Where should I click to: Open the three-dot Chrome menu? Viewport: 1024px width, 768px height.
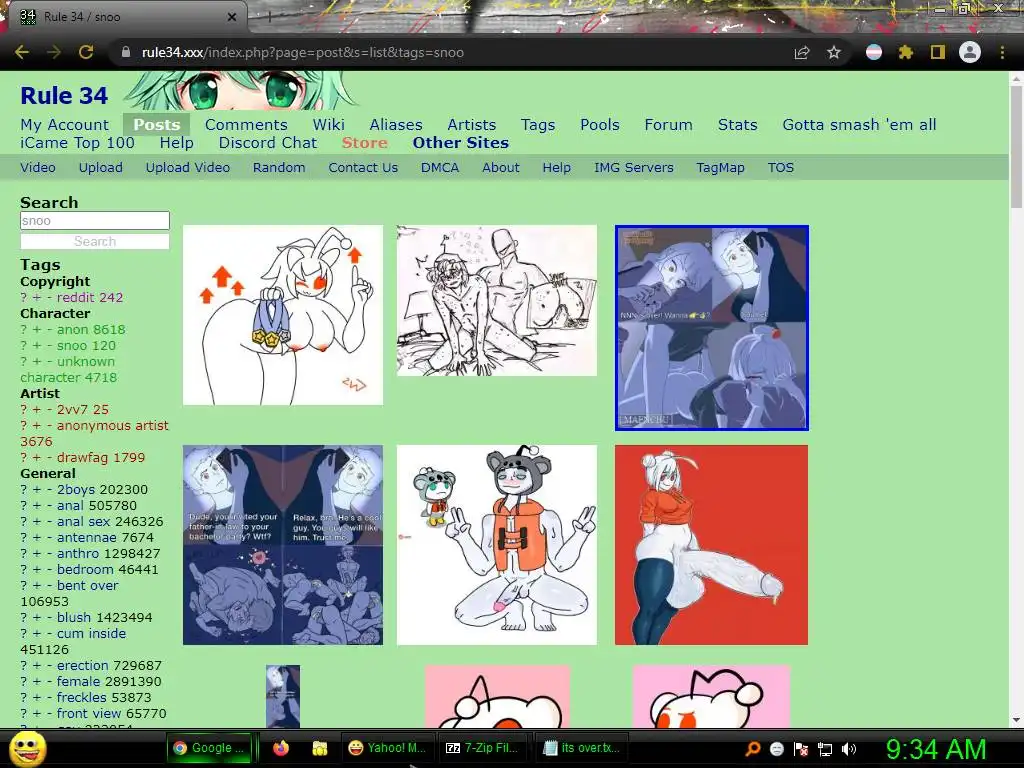[x=1002, y=52]
